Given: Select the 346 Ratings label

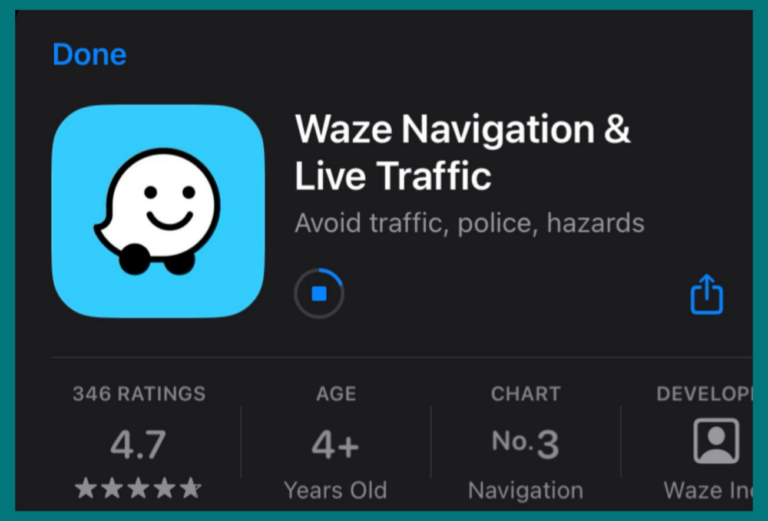Looking at the screenshot, I should click(139, 394).
